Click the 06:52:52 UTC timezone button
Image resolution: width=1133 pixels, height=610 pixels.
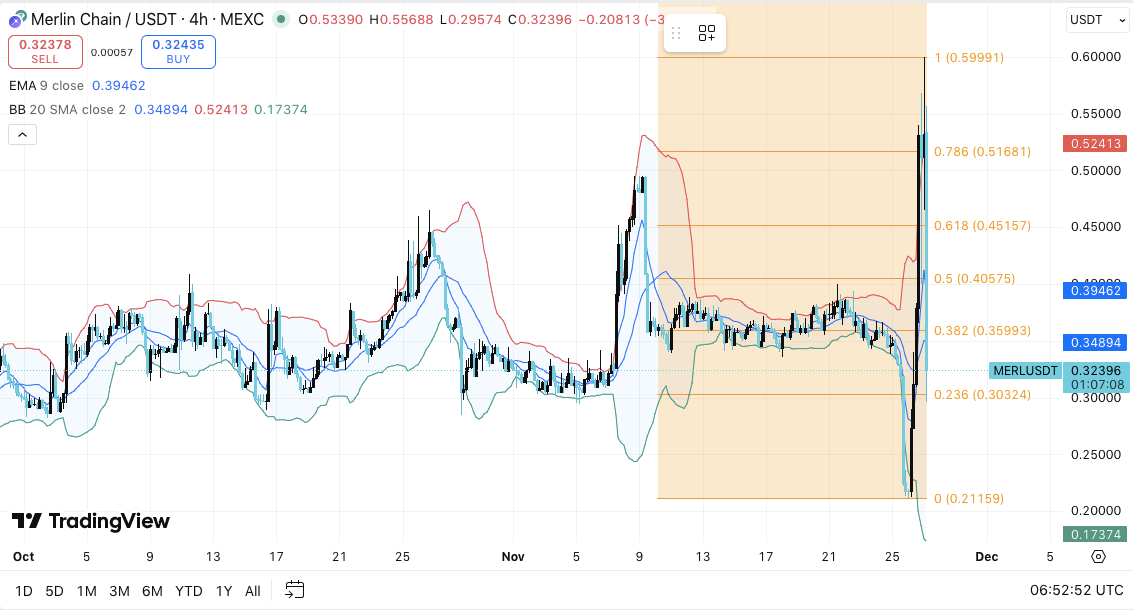click(x=1077, y=590)
